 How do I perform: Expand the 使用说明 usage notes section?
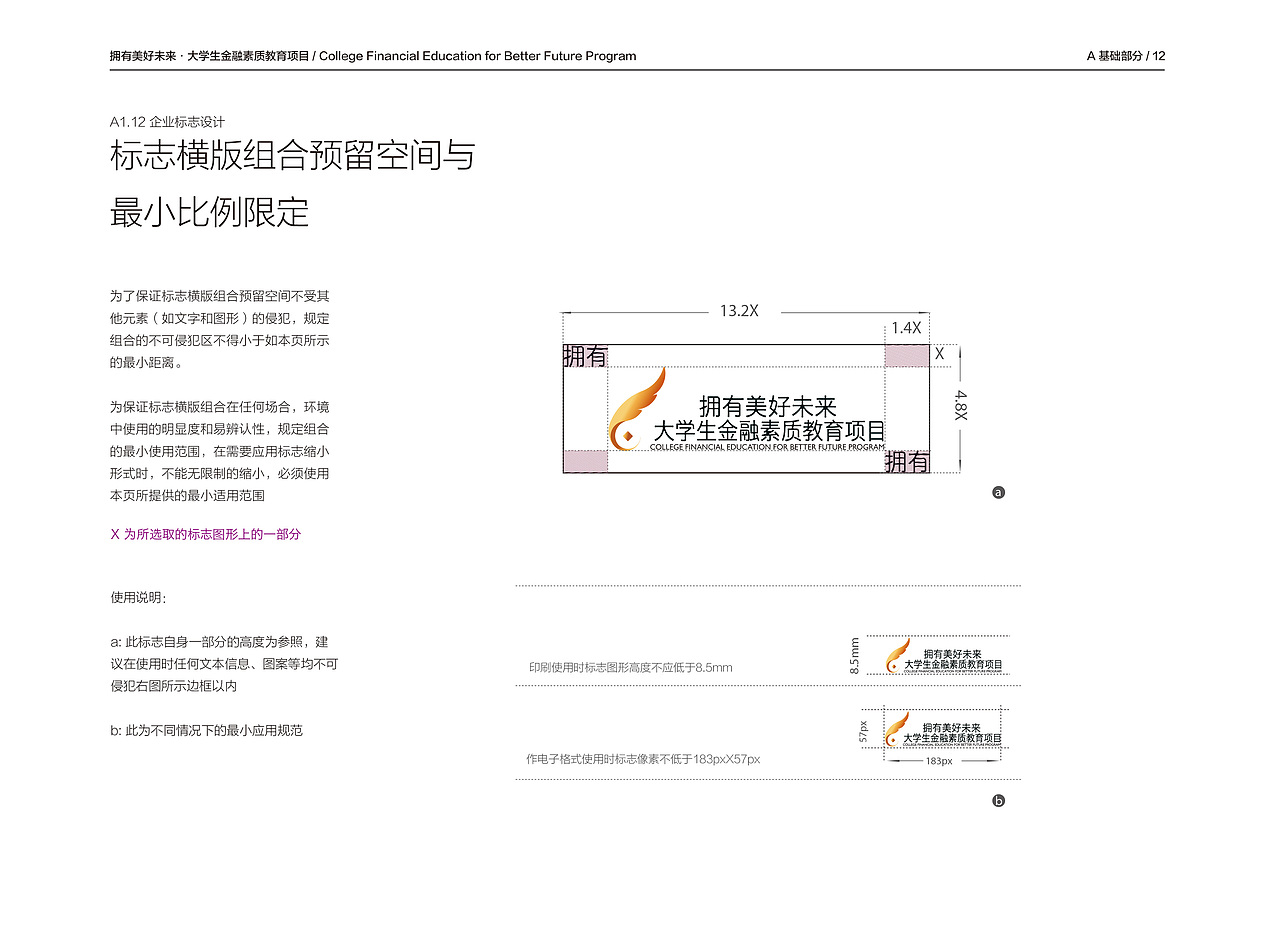click(x=138, y=597)
